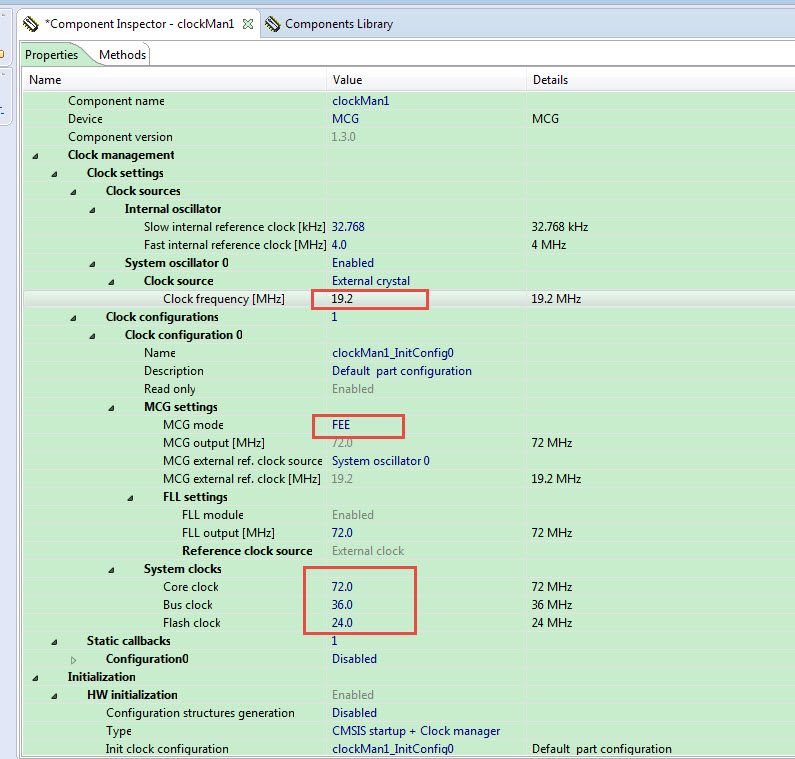Select the Component version row
Image resolution: width=795 pixels, height=759 pixels.
[x=409, y=137]
